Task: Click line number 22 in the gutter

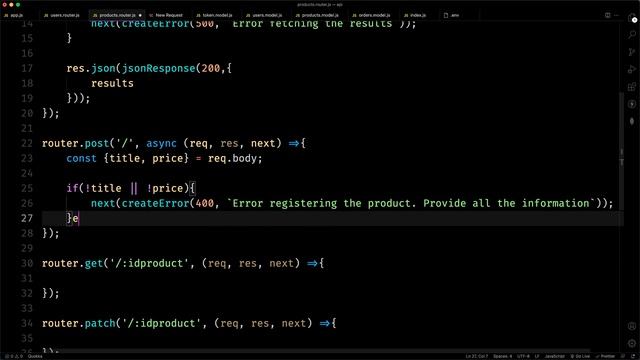Action: (27, 143)
